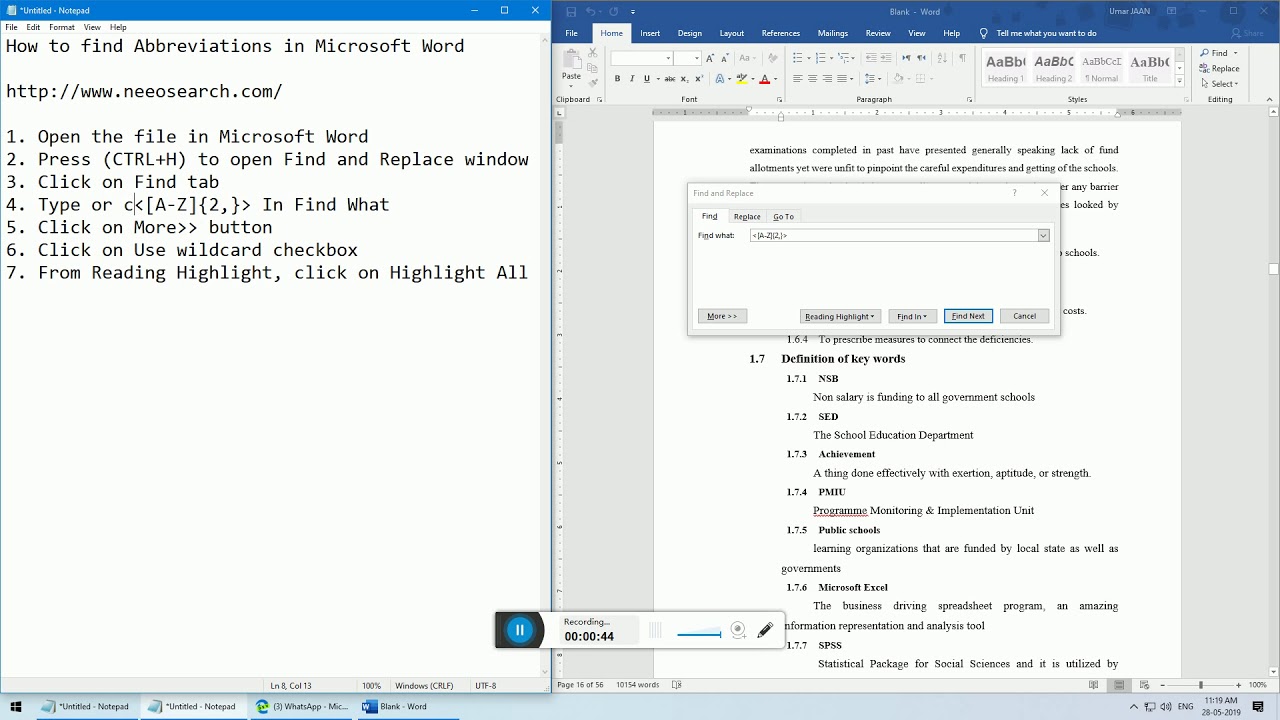Screen dimensions: 1280x720
Task: Click the Superscript icon
Action: click(698, 78)
